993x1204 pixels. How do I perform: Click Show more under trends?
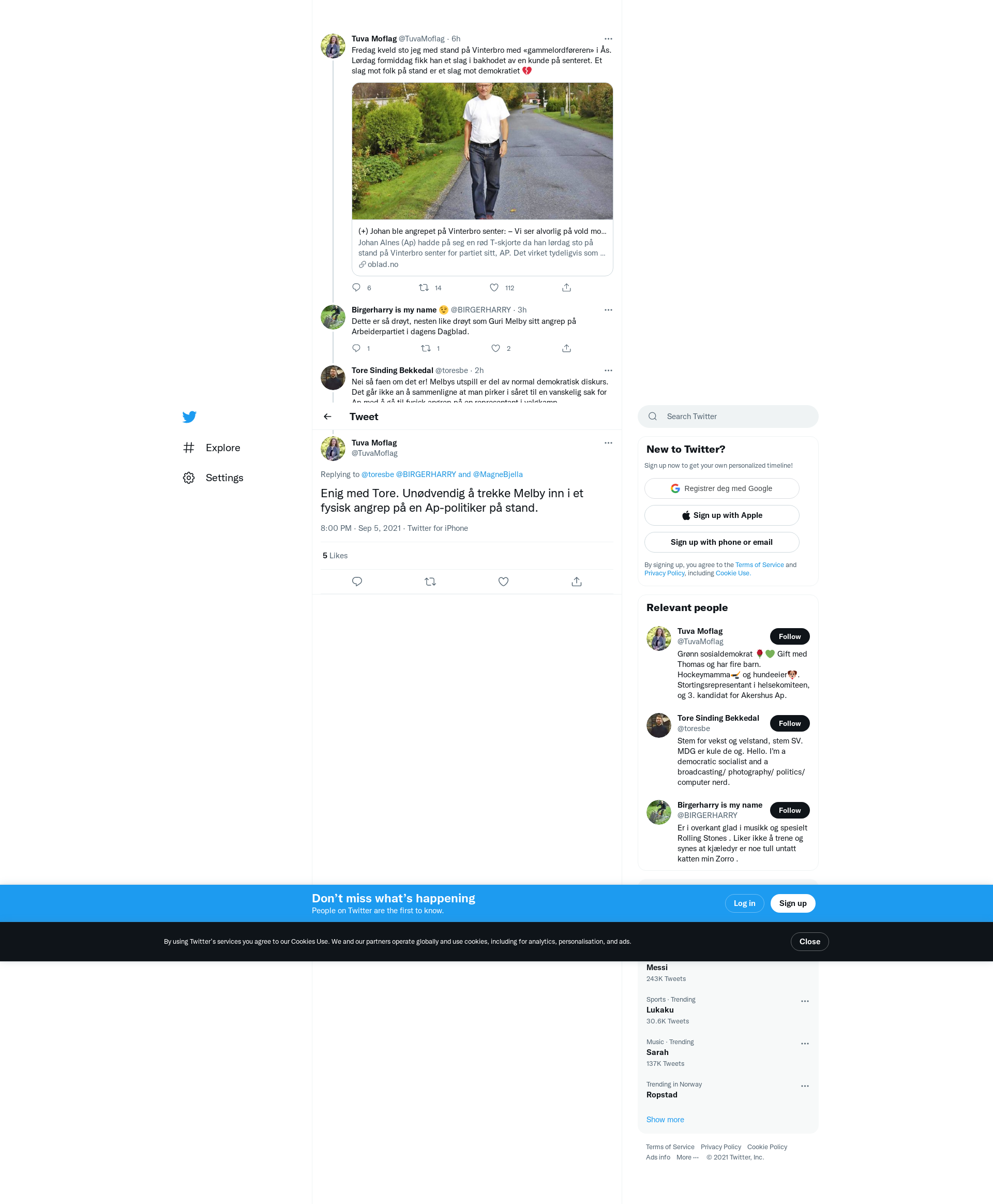665,1119
